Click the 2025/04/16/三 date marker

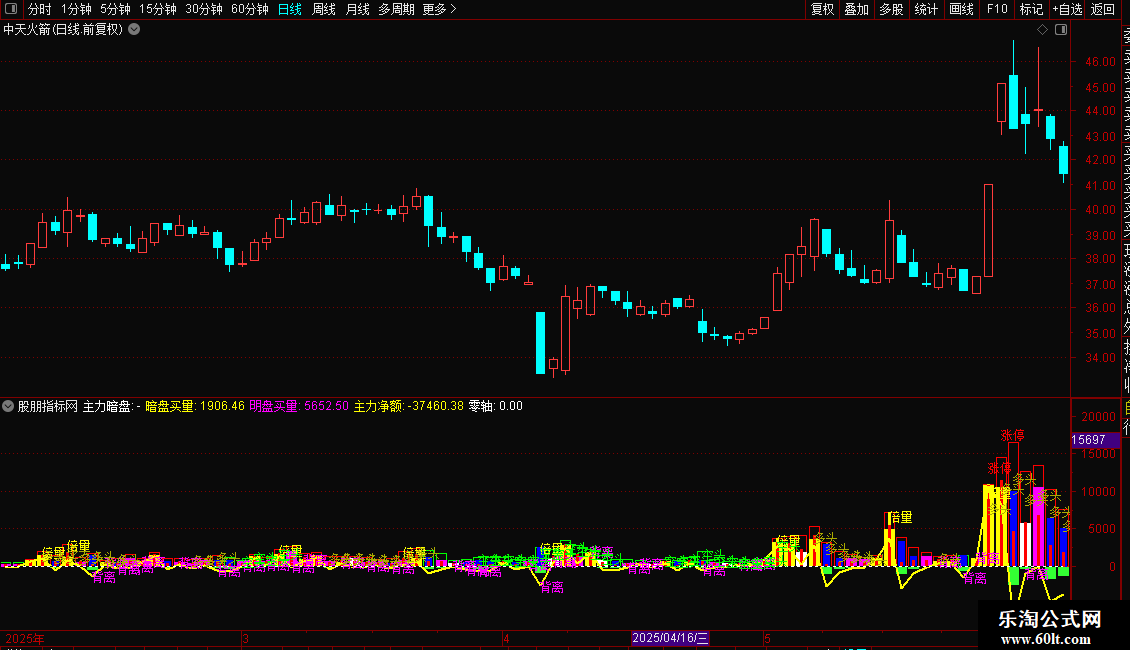670,638
